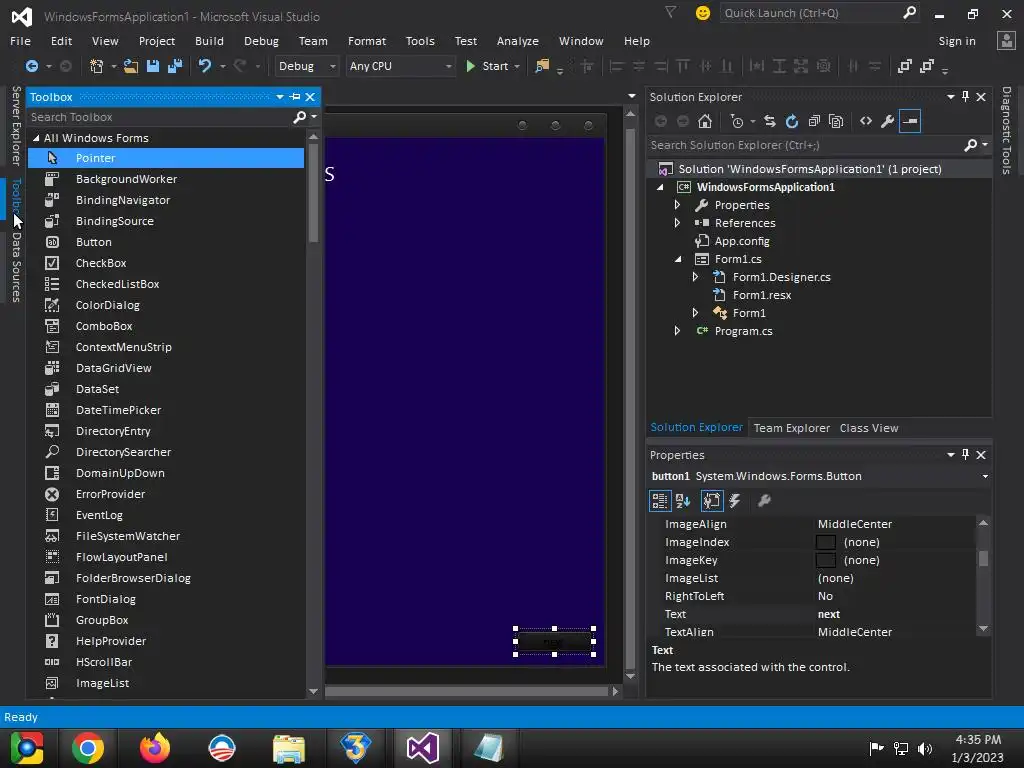Expand the Properties node in Solution Explorer
Viewport: 1024px width, 768px height.
tap(677, 205)
